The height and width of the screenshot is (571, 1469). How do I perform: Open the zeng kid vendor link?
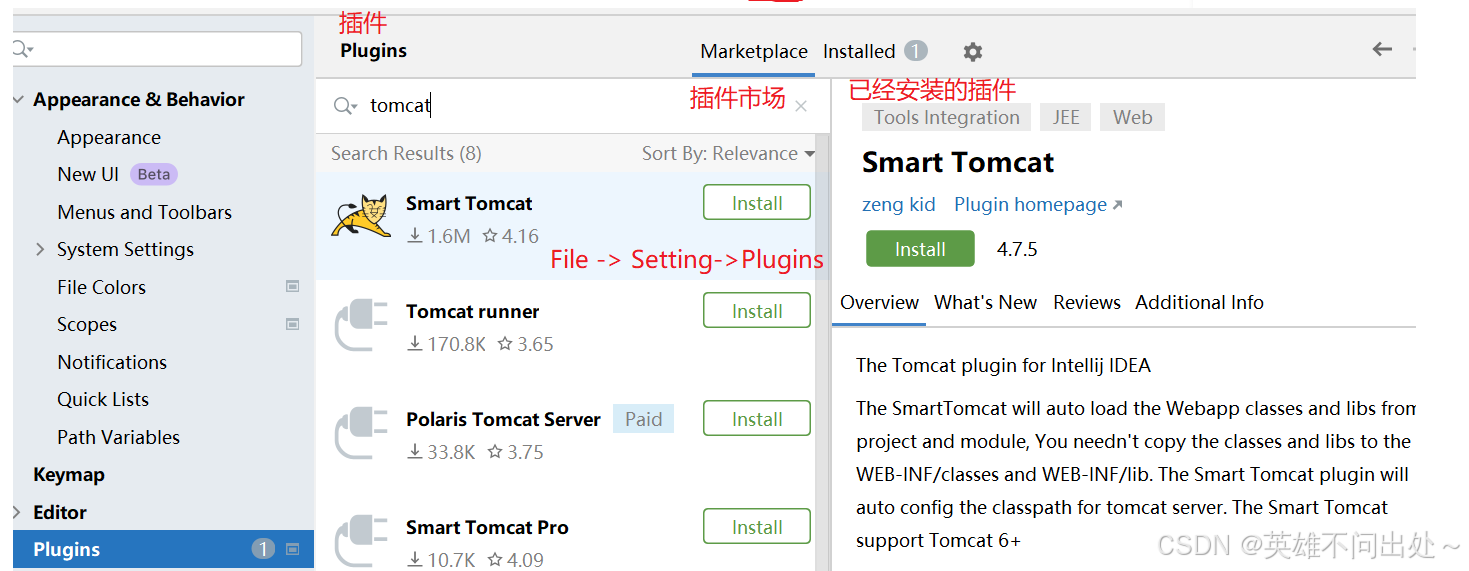coord(899,205)
